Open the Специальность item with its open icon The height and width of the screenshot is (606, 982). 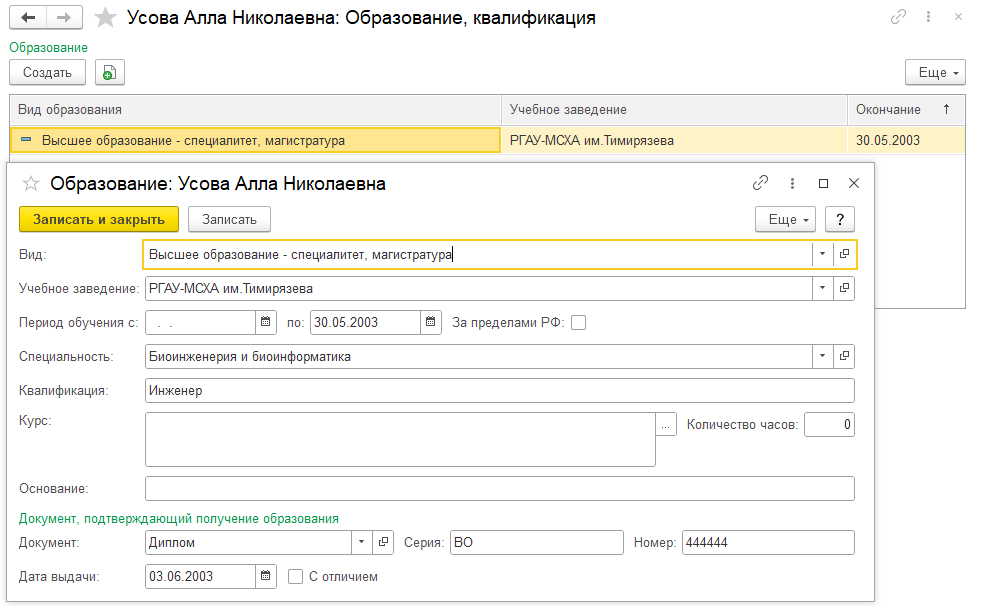(x=844, y=356)
